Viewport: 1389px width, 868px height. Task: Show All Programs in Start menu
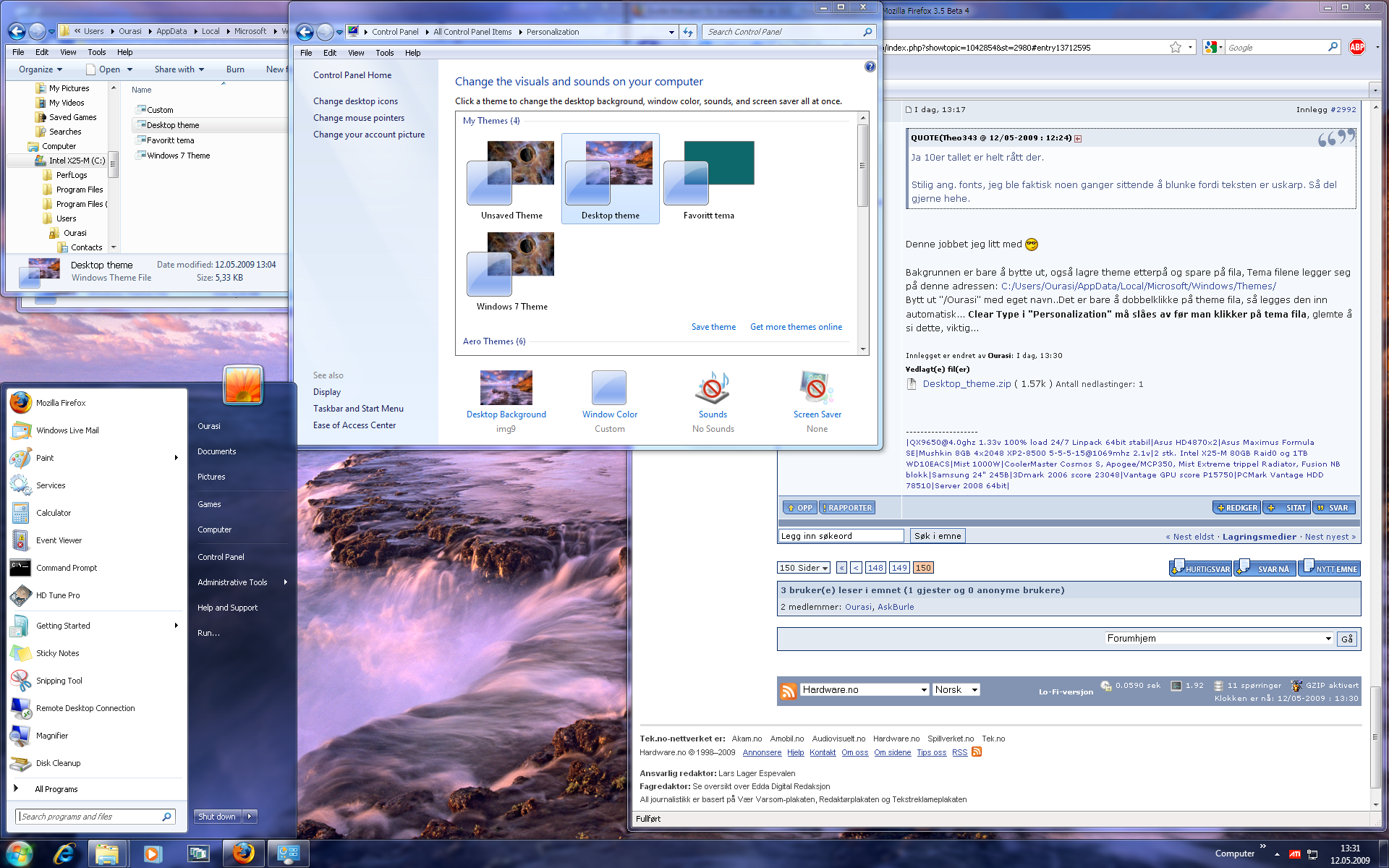(x=56, y=789)
